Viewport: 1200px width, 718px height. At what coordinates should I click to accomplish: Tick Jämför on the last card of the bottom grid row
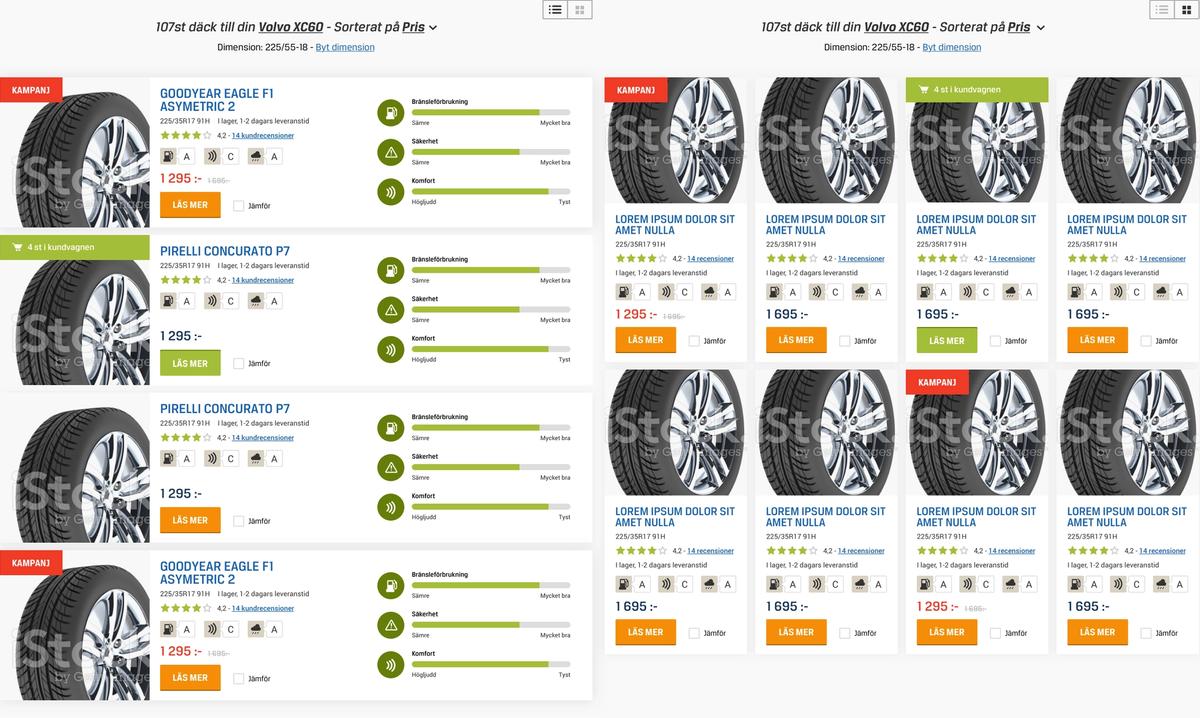[1146, 633]
